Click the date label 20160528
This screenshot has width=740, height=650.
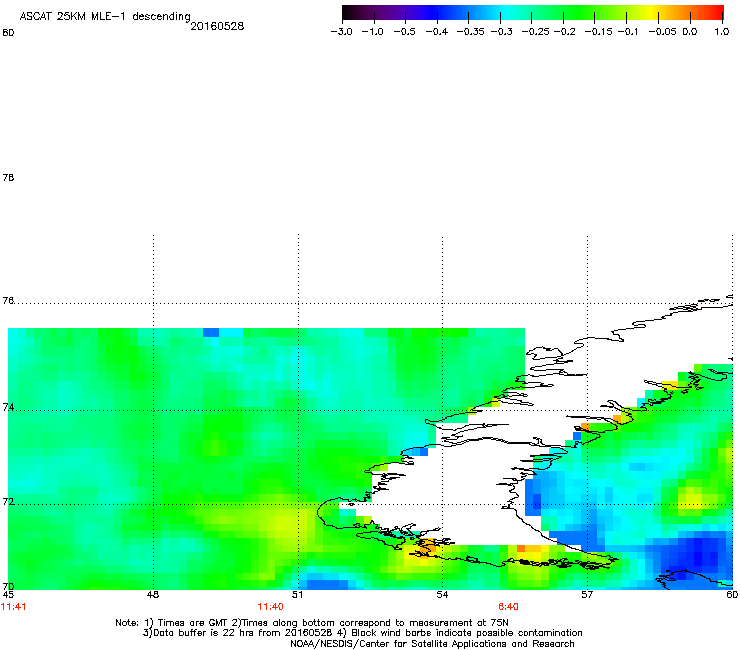[217, 26]
